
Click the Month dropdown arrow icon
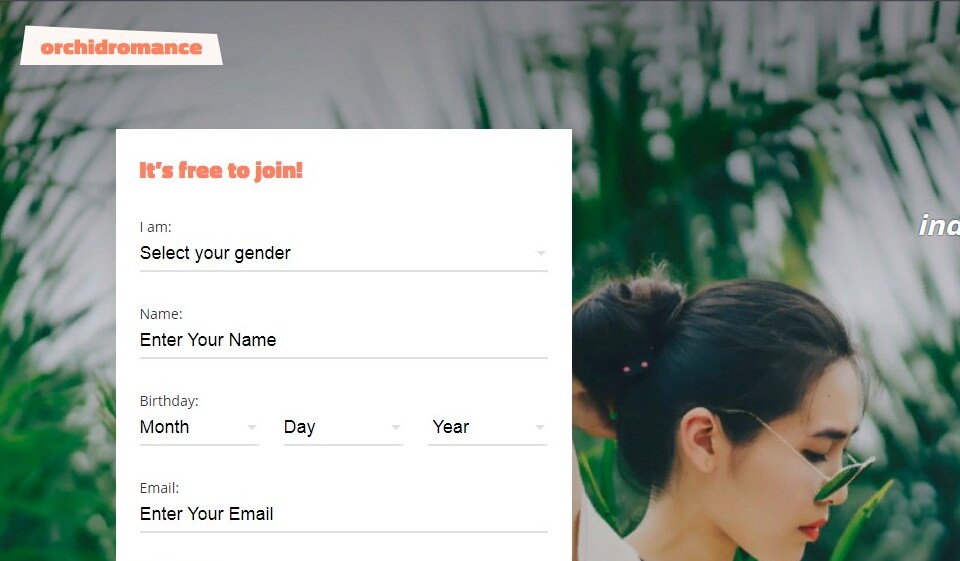tap(252, 427)
